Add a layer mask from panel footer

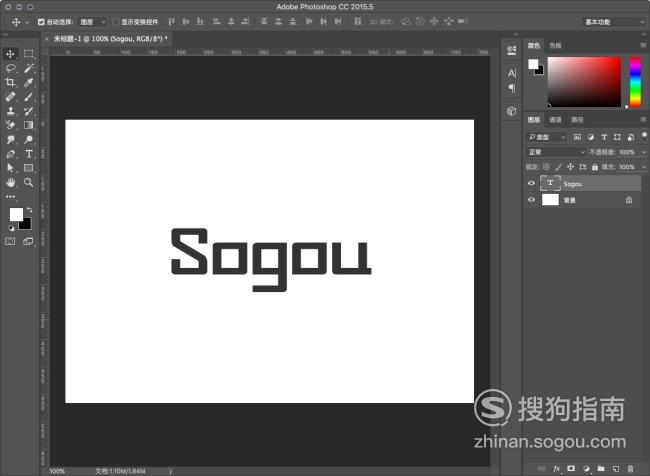pyautogui.click(x=571, y=469)
